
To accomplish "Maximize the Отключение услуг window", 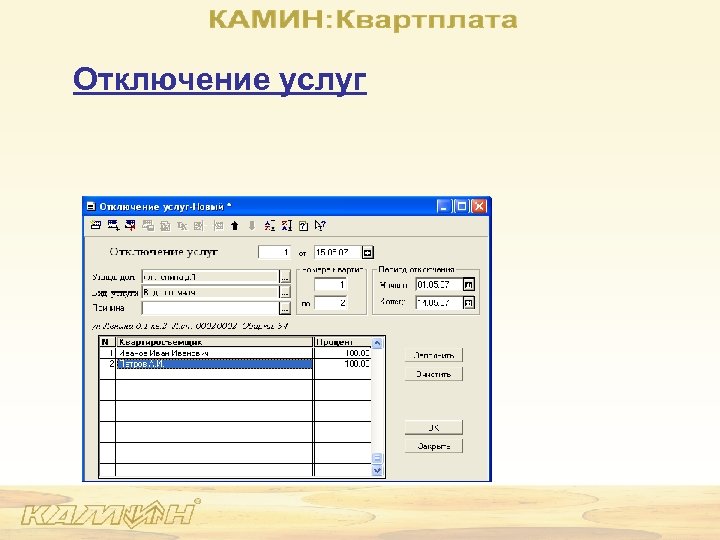I will coord(461,207).
